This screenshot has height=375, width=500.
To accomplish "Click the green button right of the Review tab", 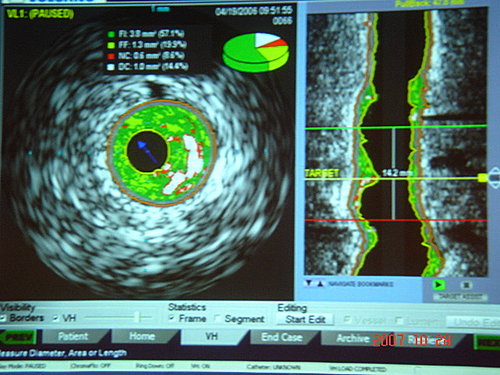I will pyautogui.click(x=487, y=342).
